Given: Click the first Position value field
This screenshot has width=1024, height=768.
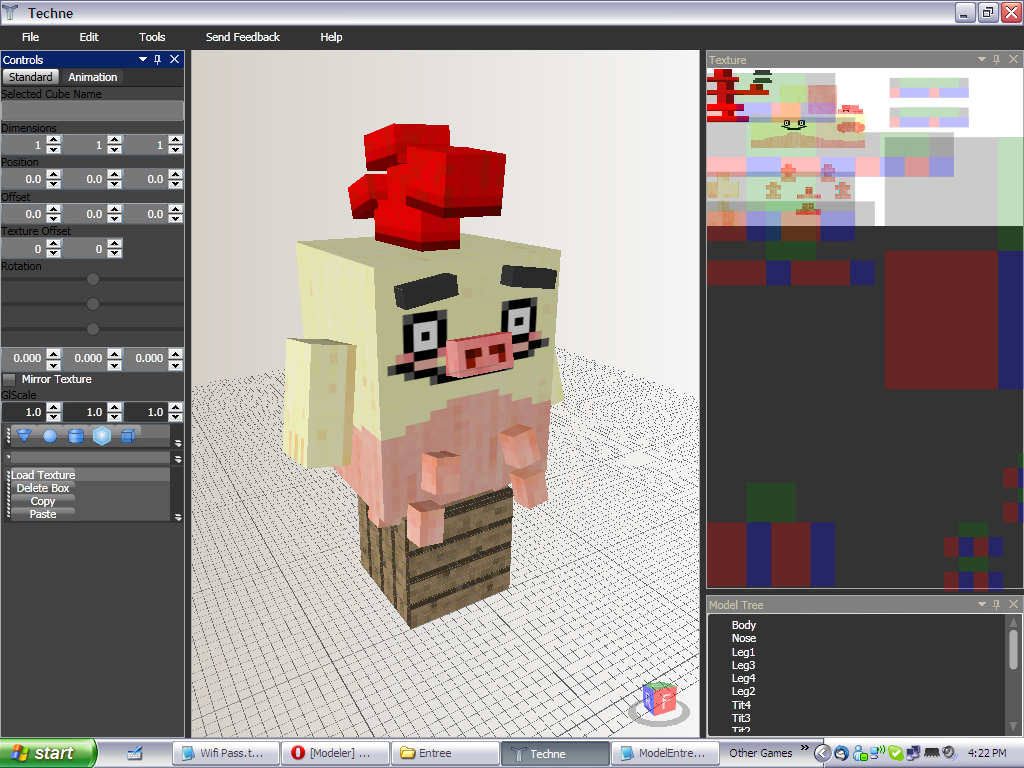Looking at the screenshot, I should coord(24,179).
